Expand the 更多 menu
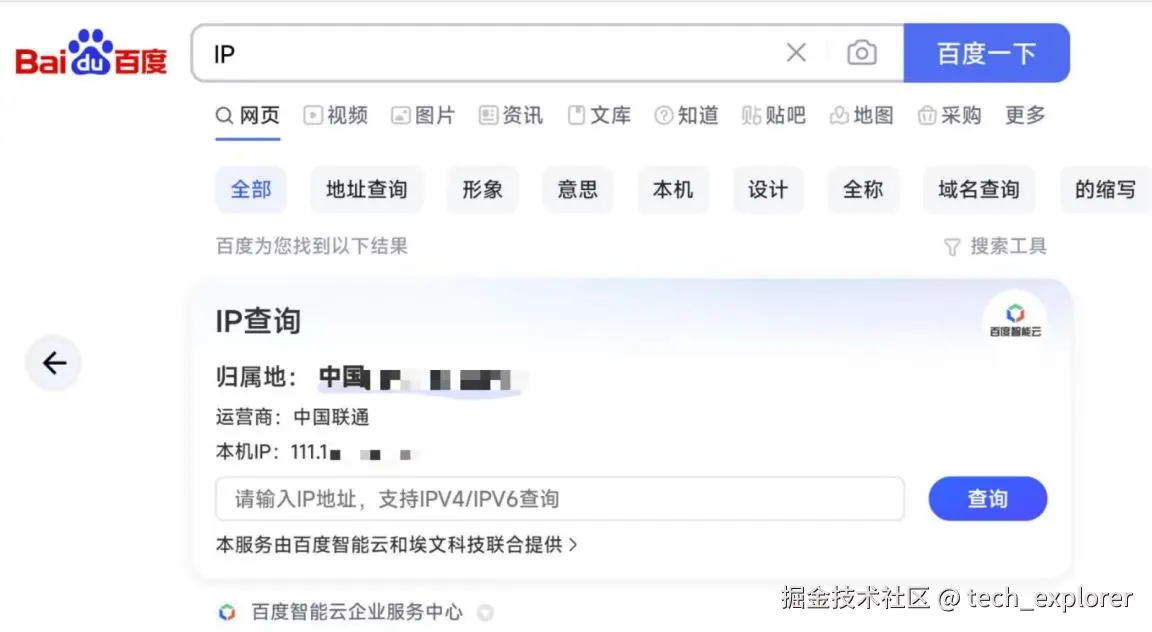Screen dimensions: 1152x632 [1025, 115]
